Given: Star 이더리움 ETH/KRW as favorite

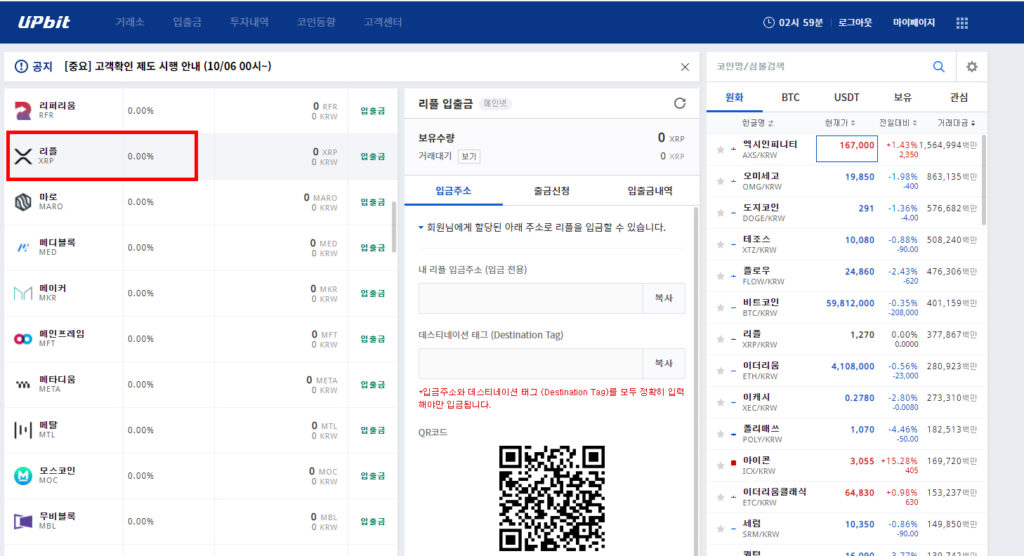Looking at the screenshot, I should point(720,370).
